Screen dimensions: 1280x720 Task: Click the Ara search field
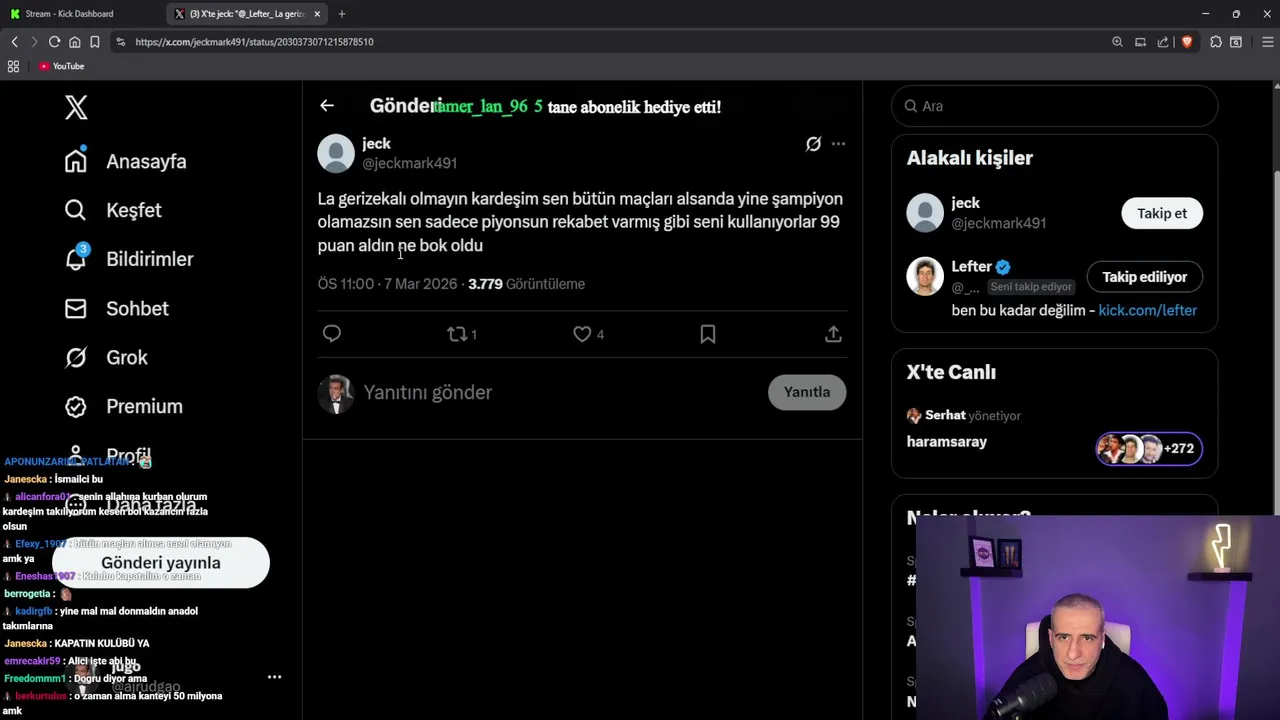(x=1054, y=106)
